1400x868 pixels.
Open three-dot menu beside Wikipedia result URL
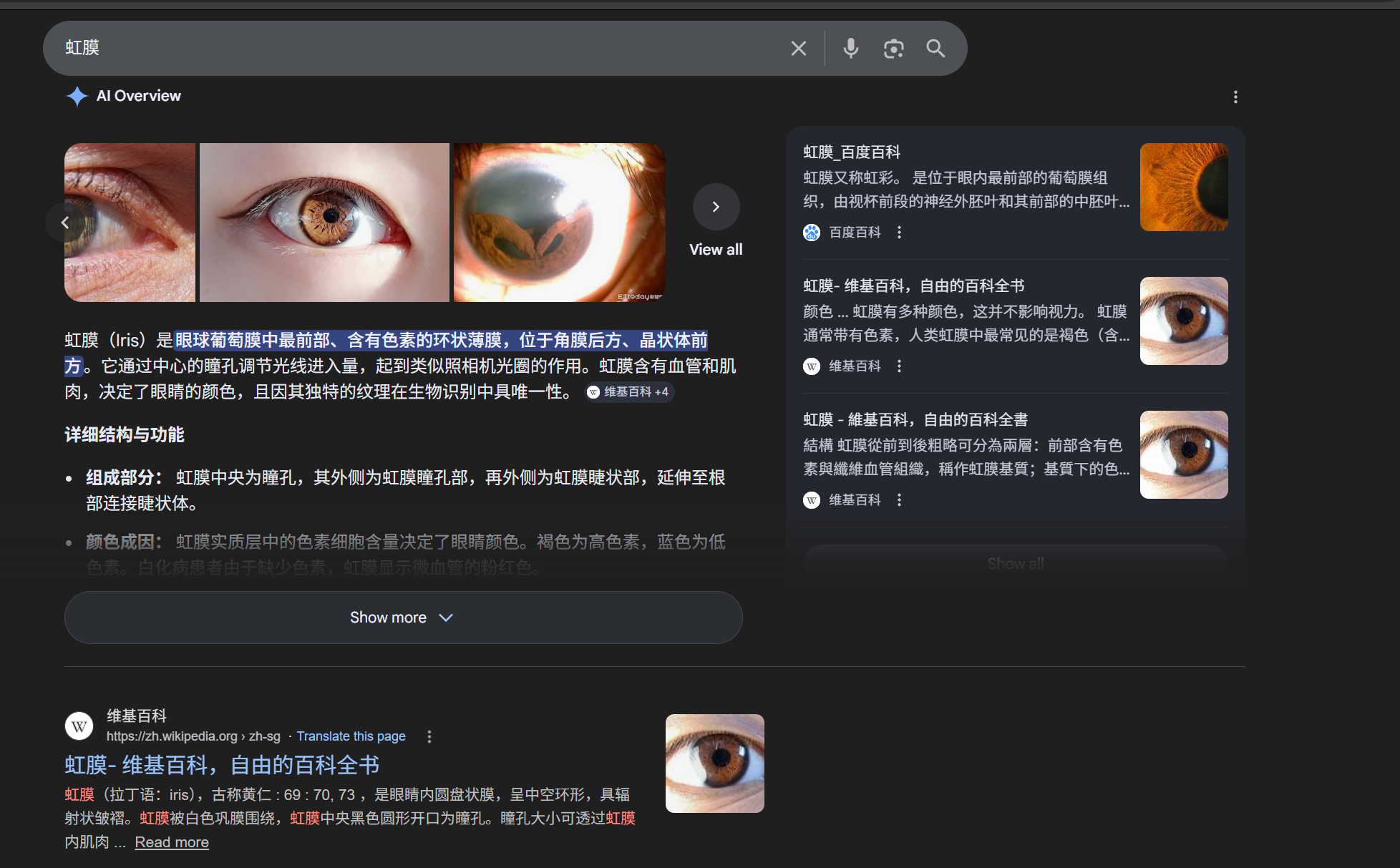coord(429,736)
